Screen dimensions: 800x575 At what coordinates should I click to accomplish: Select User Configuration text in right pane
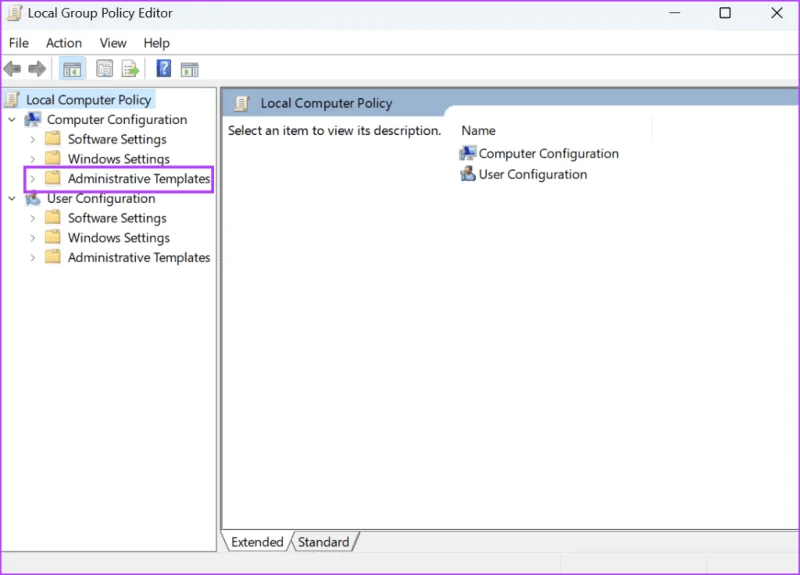[x=533, y=174]
